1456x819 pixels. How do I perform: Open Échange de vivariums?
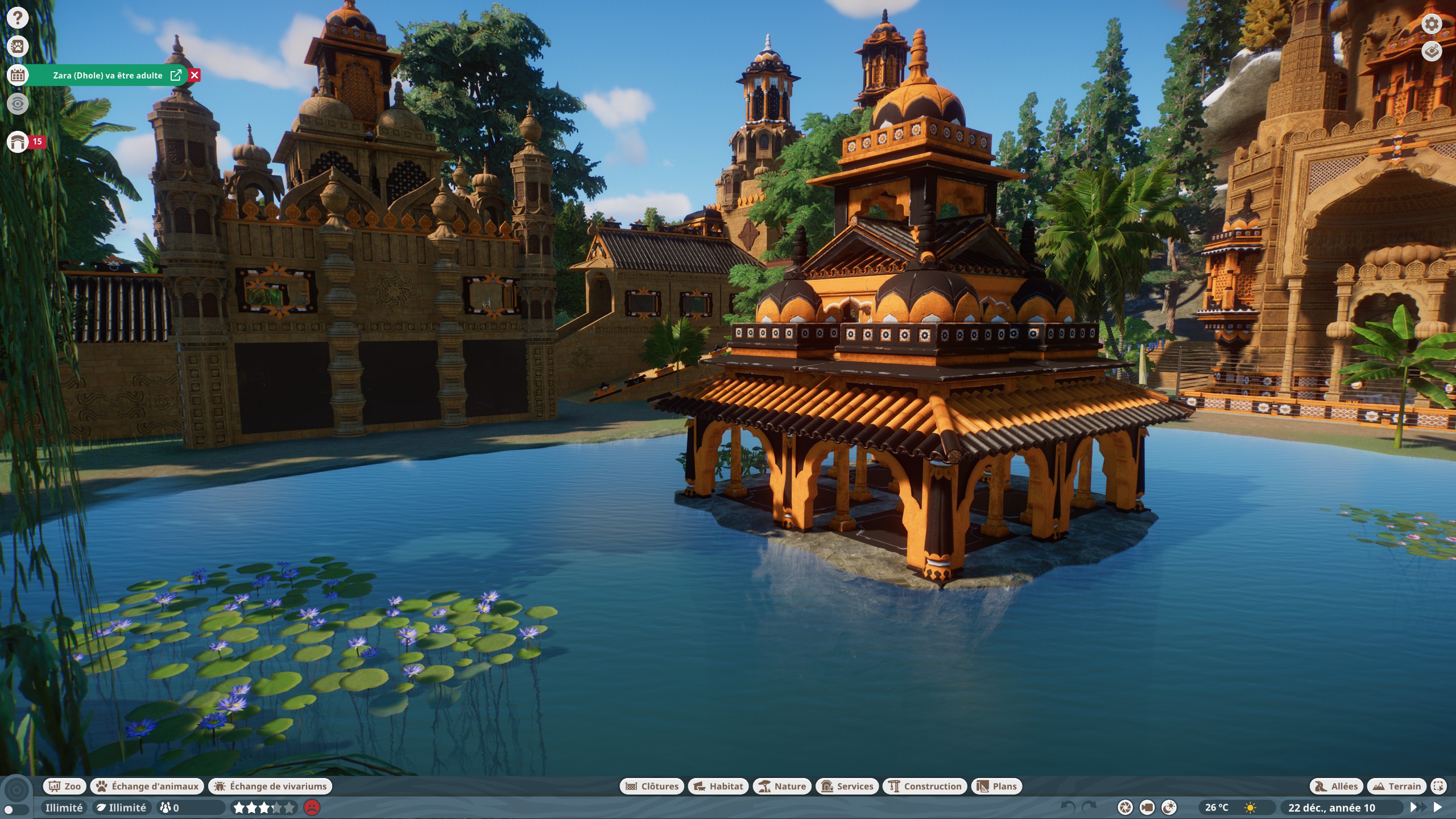click(x=270, y=786)
